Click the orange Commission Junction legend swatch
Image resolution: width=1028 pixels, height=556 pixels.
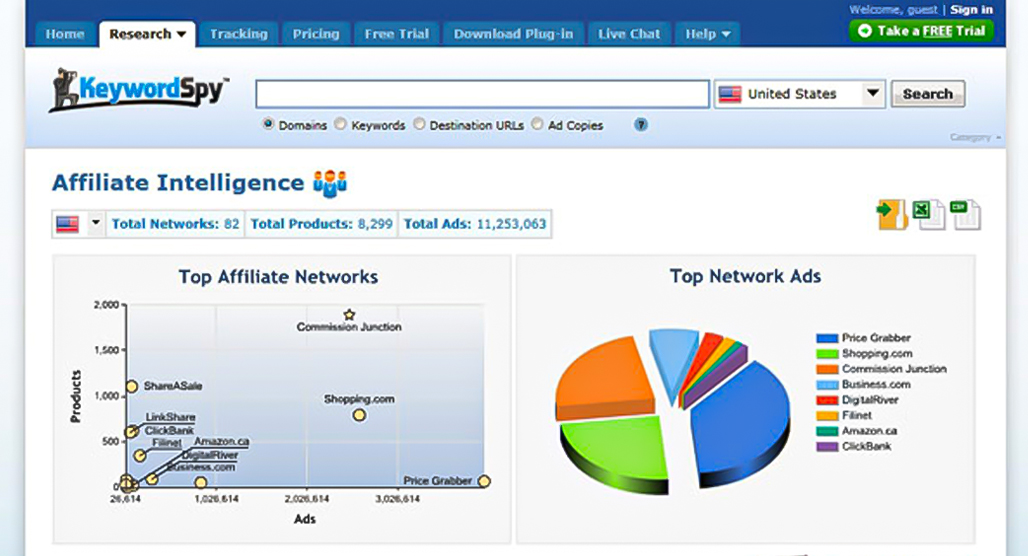pyautogui.click(x=827, y=369)
